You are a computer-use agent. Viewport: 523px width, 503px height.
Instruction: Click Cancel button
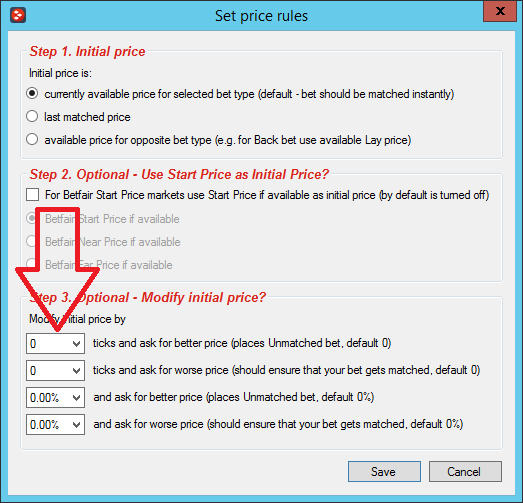pyautogui.click(x=465, y=472)
